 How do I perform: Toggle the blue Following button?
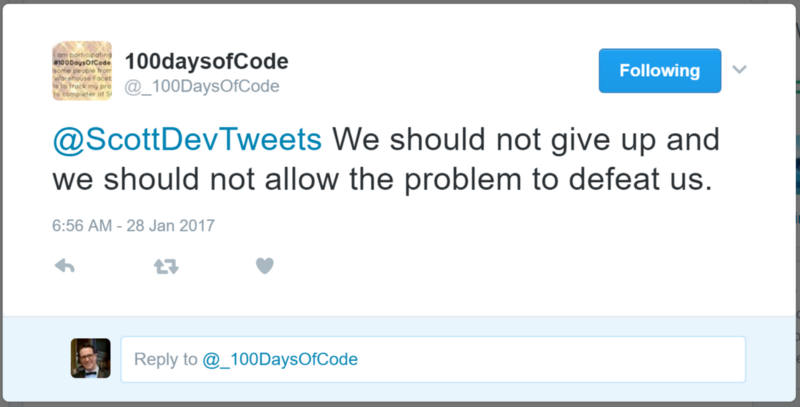click(x=660, y=71)
